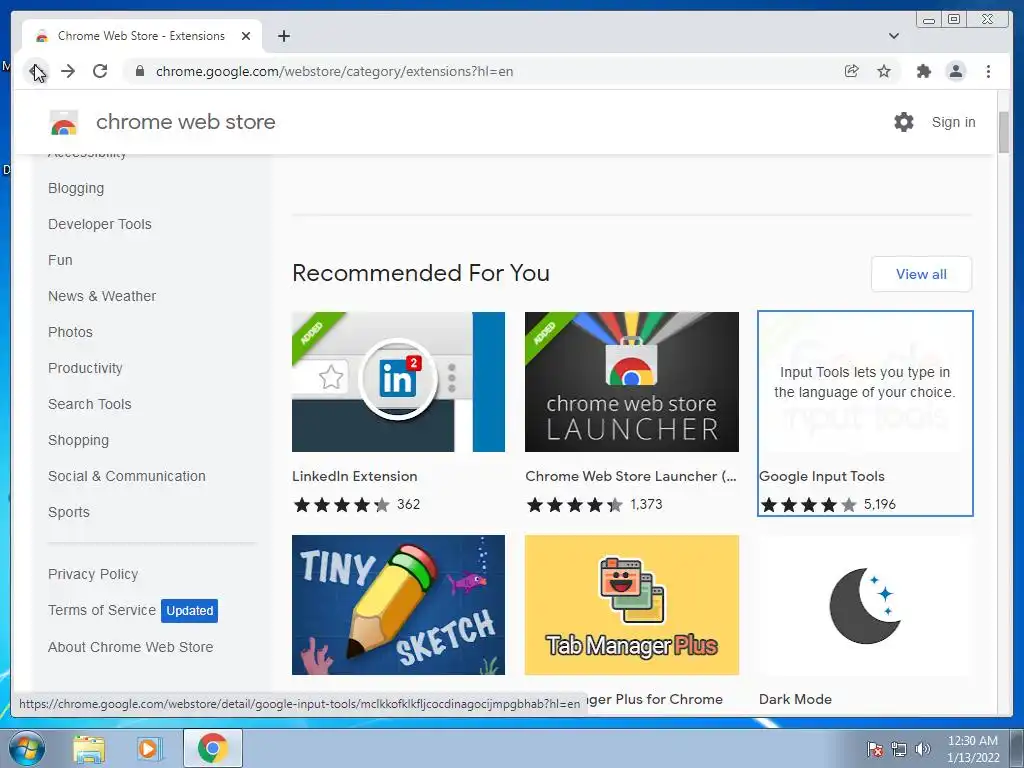Open the Windows Start menu

tap(27, 748)
